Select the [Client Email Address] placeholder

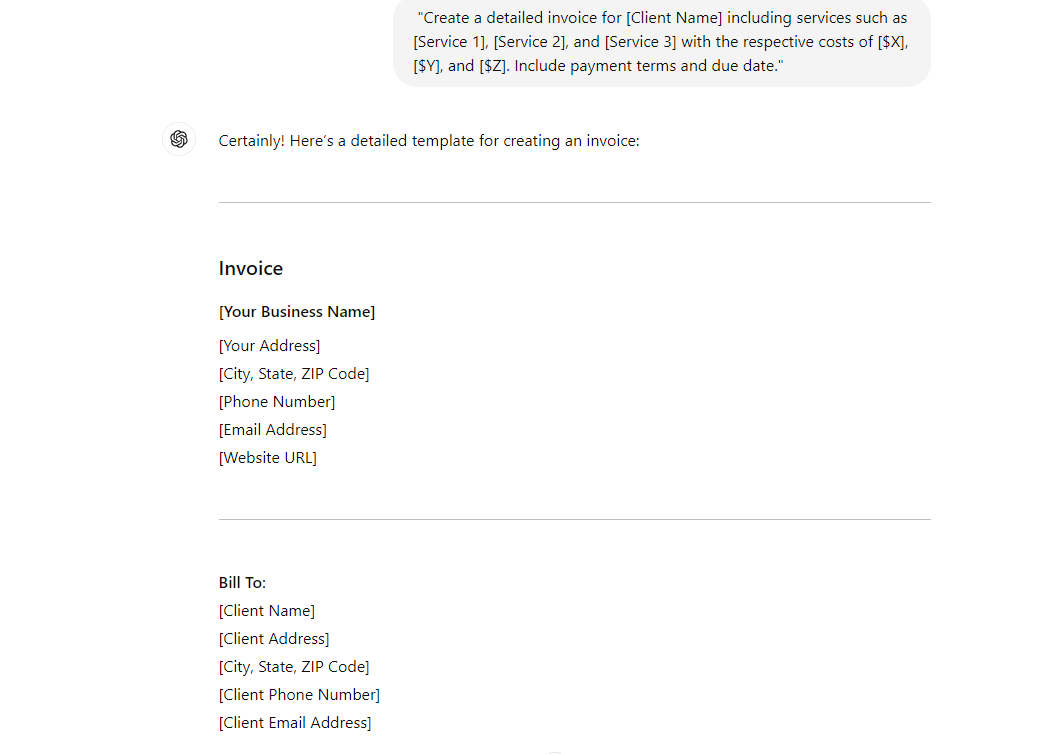point(295,723)
